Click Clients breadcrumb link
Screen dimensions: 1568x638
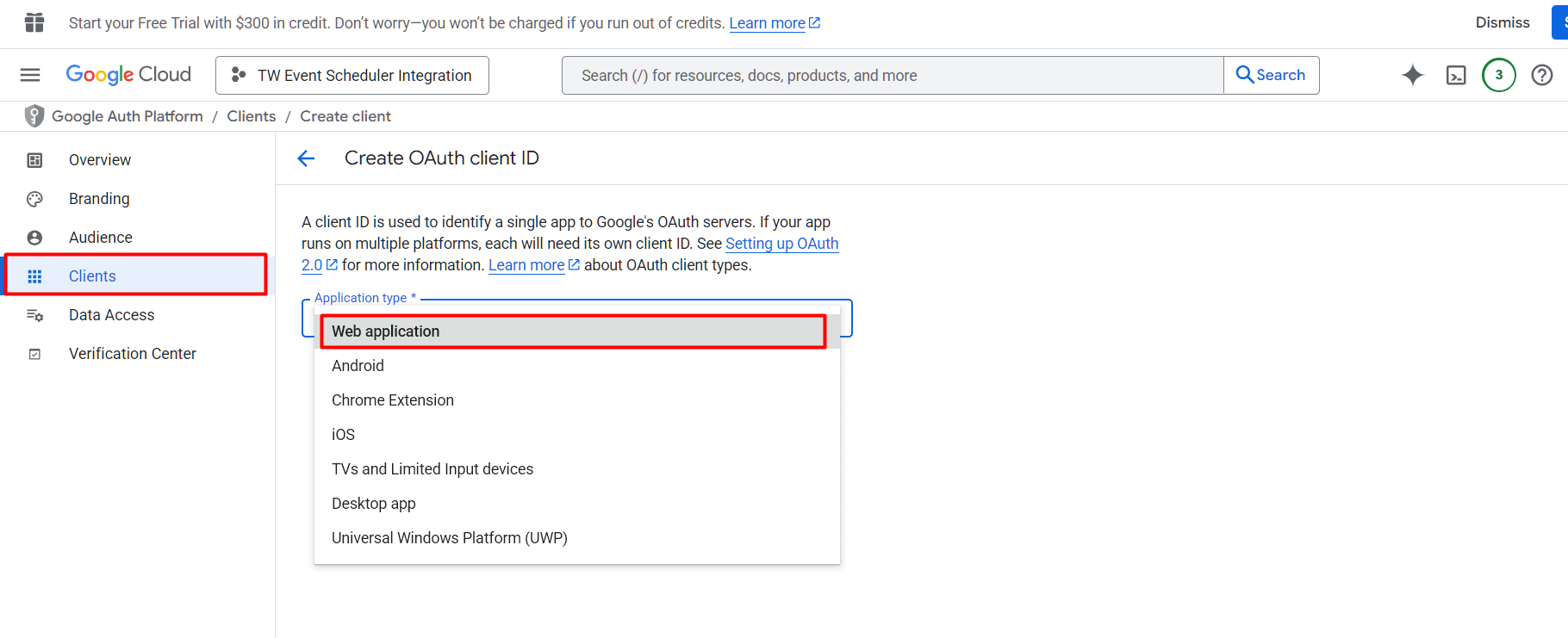tap(252, 116)
